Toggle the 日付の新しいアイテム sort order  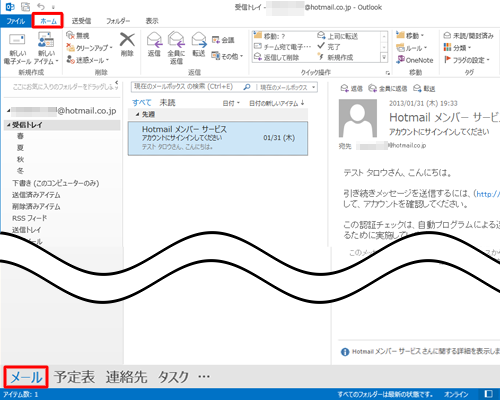coord(277,103)
